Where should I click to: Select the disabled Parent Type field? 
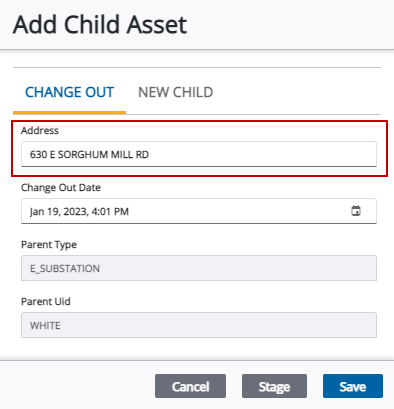(x=199, y=268)
